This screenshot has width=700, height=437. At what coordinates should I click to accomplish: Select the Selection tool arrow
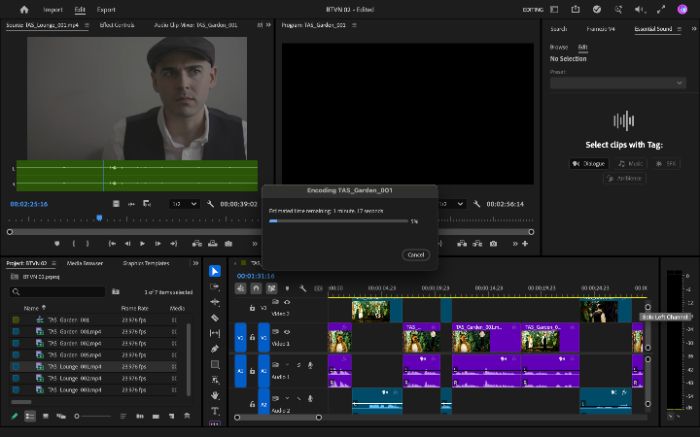point(215,271)
